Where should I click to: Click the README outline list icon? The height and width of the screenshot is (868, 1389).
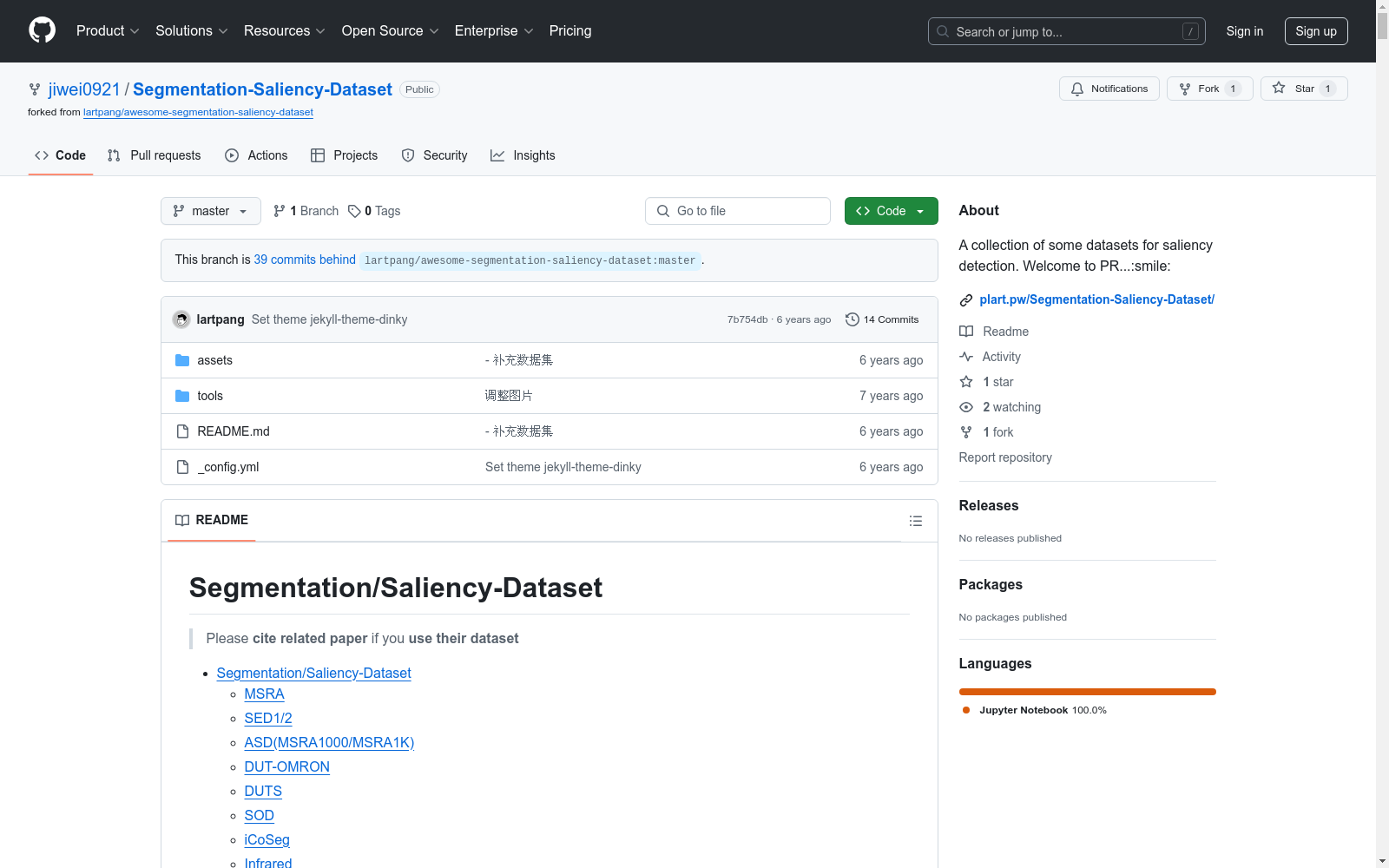pyautogui.click(x=916, y=521)
